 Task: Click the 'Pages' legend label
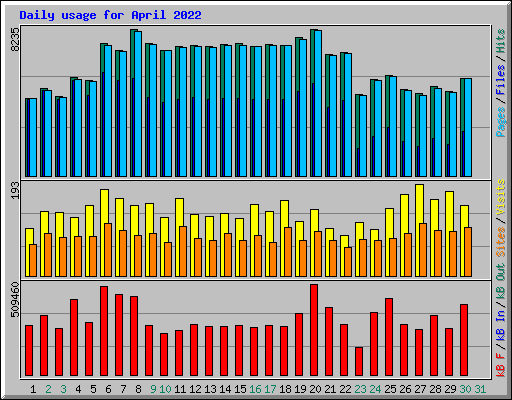point(501,122)
